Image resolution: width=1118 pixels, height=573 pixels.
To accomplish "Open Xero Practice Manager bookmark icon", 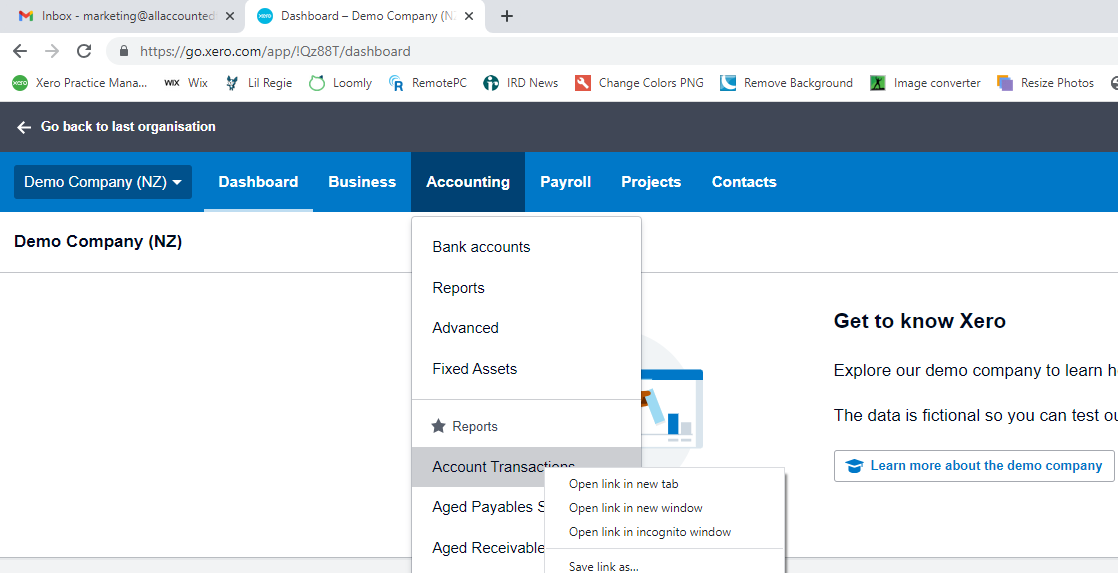I will pyautogui.click(x=20, y=83).
